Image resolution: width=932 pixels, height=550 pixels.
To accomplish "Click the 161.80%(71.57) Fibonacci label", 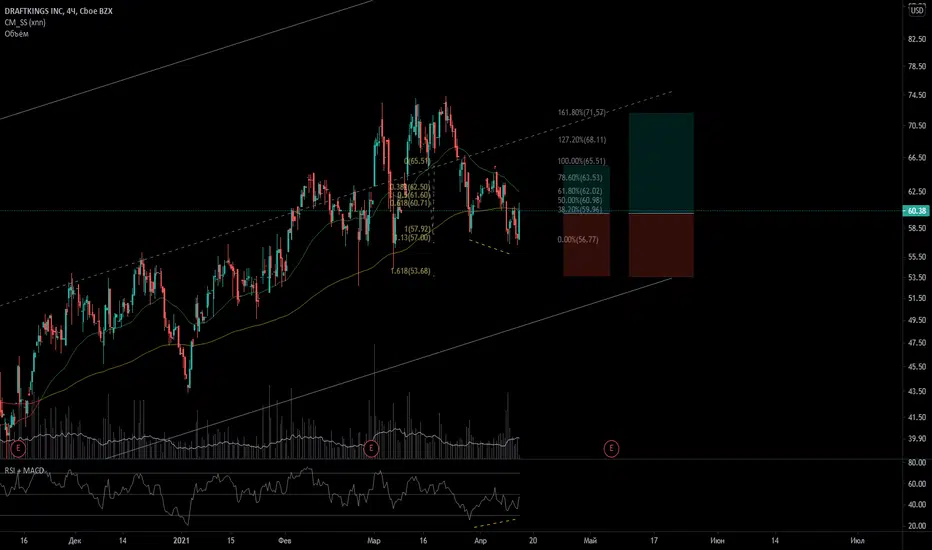I will [581, 112].
